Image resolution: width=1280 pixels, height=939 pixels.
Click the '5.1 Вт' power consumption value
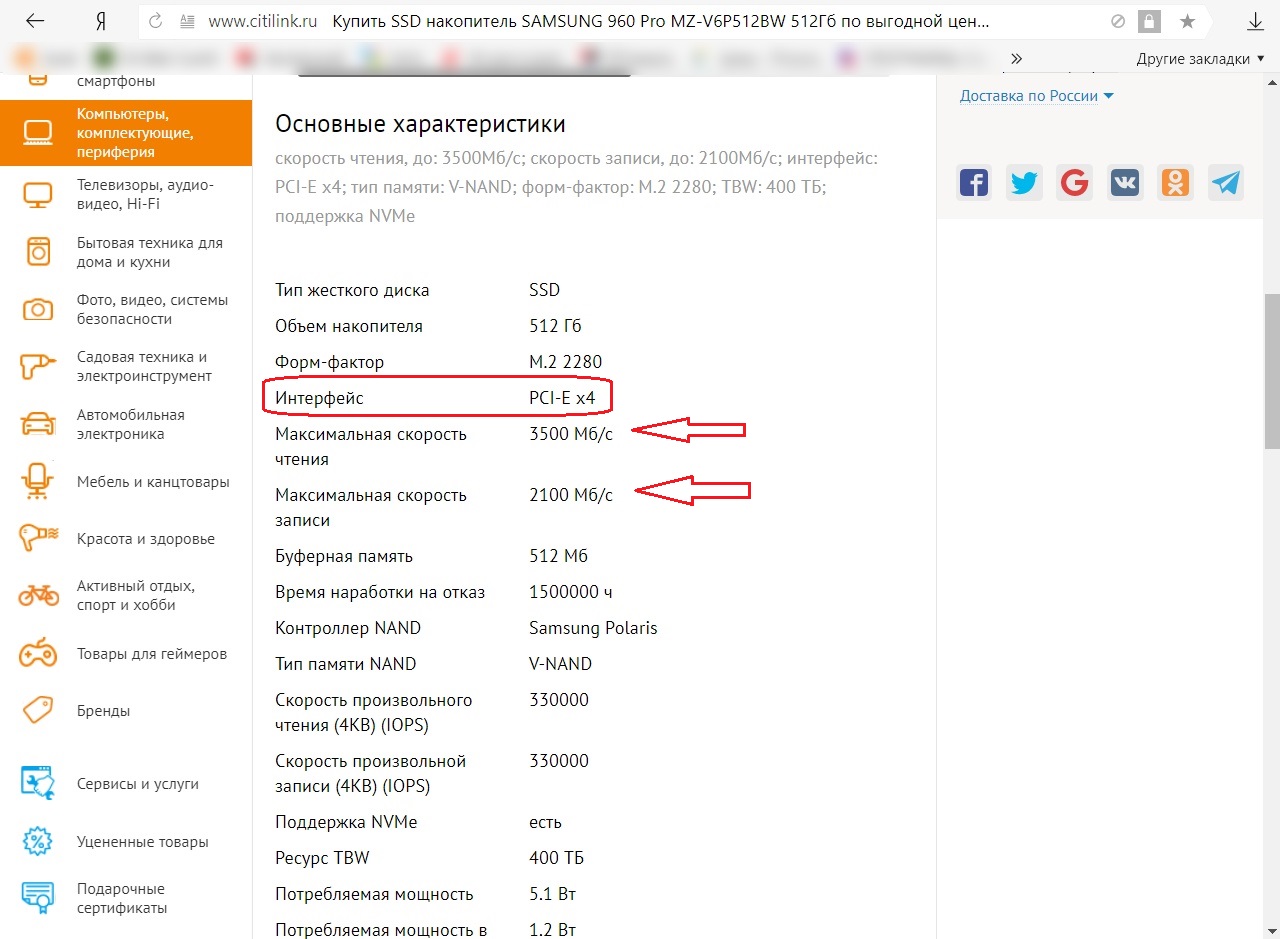coord(552,894)
